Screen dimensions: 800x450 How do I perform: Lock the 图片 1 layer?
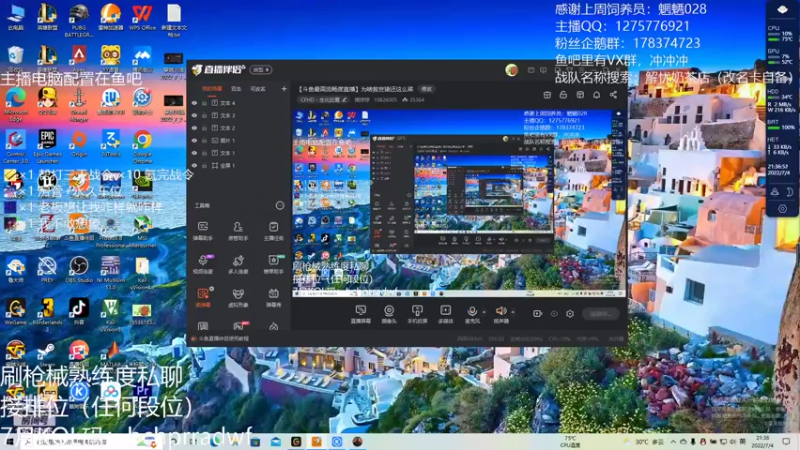(x=205, y=140)
